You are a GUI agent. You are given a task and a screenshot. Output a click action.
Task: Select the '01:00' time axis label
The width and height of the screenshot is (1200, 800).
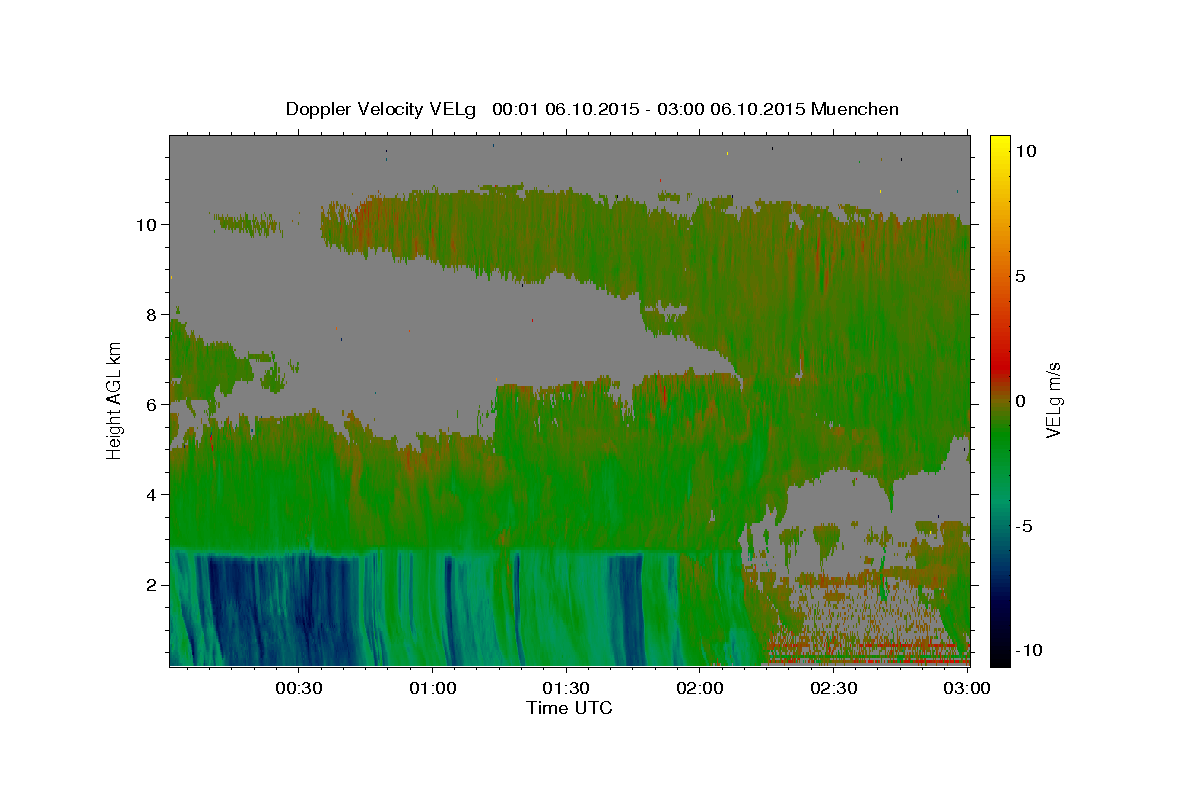tap(432, 688)
